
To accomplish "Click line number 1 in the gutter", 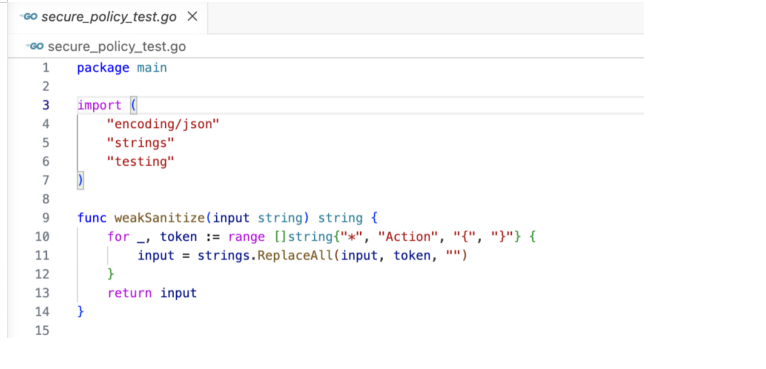I will [45, 68].
